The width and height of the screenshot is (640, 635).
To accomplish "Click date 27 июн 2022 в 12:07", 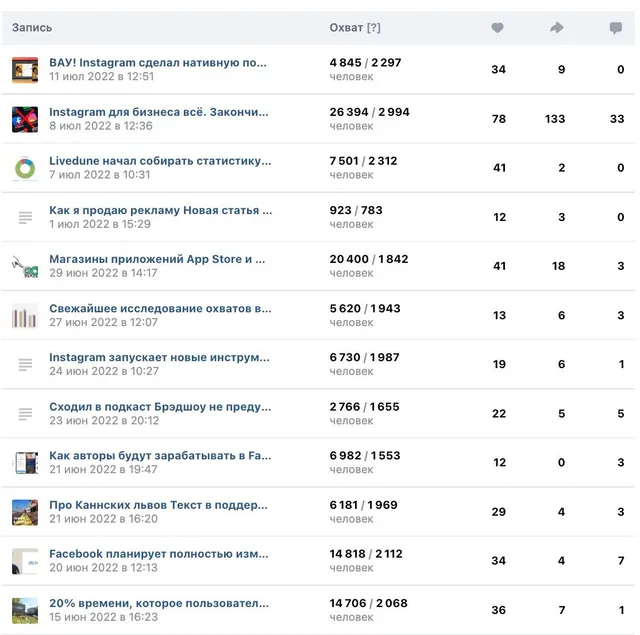I will click(x=103, y=322).
